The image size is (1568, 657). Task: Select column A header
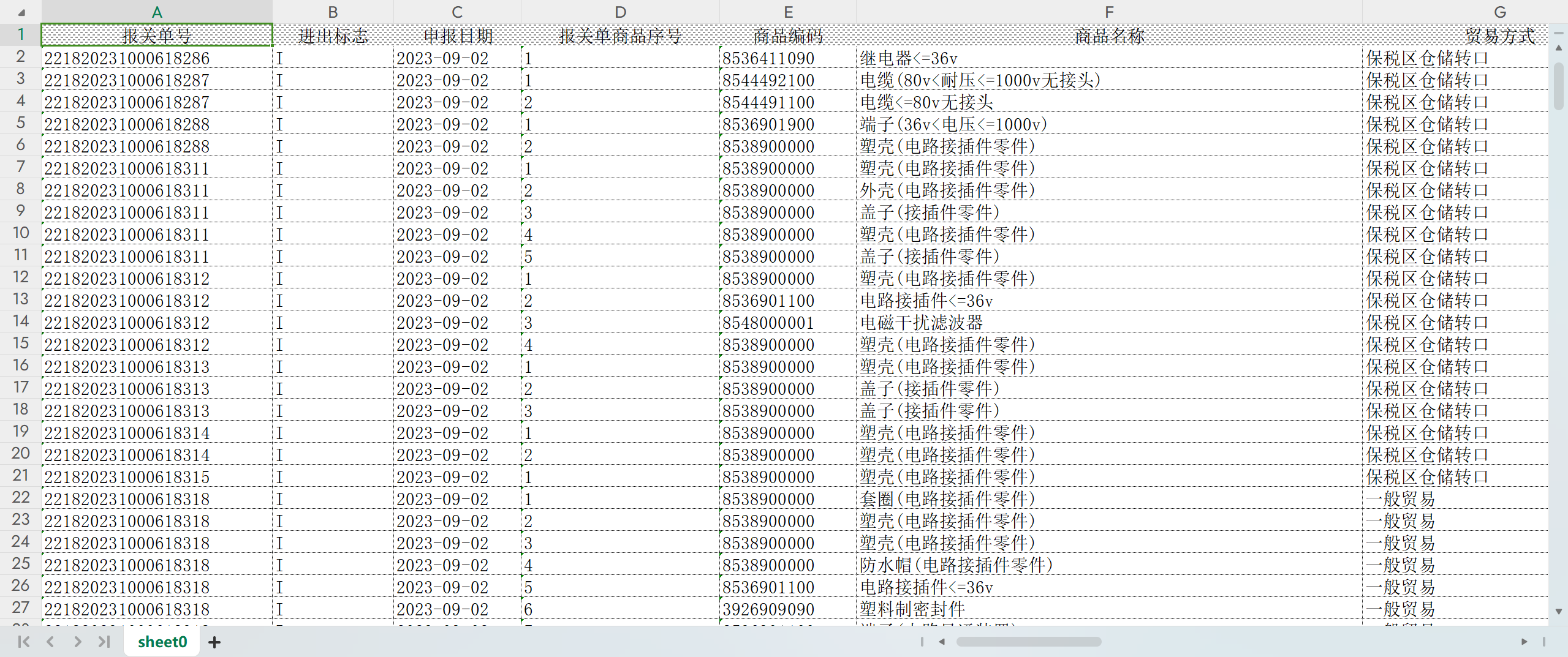(157, 12)
